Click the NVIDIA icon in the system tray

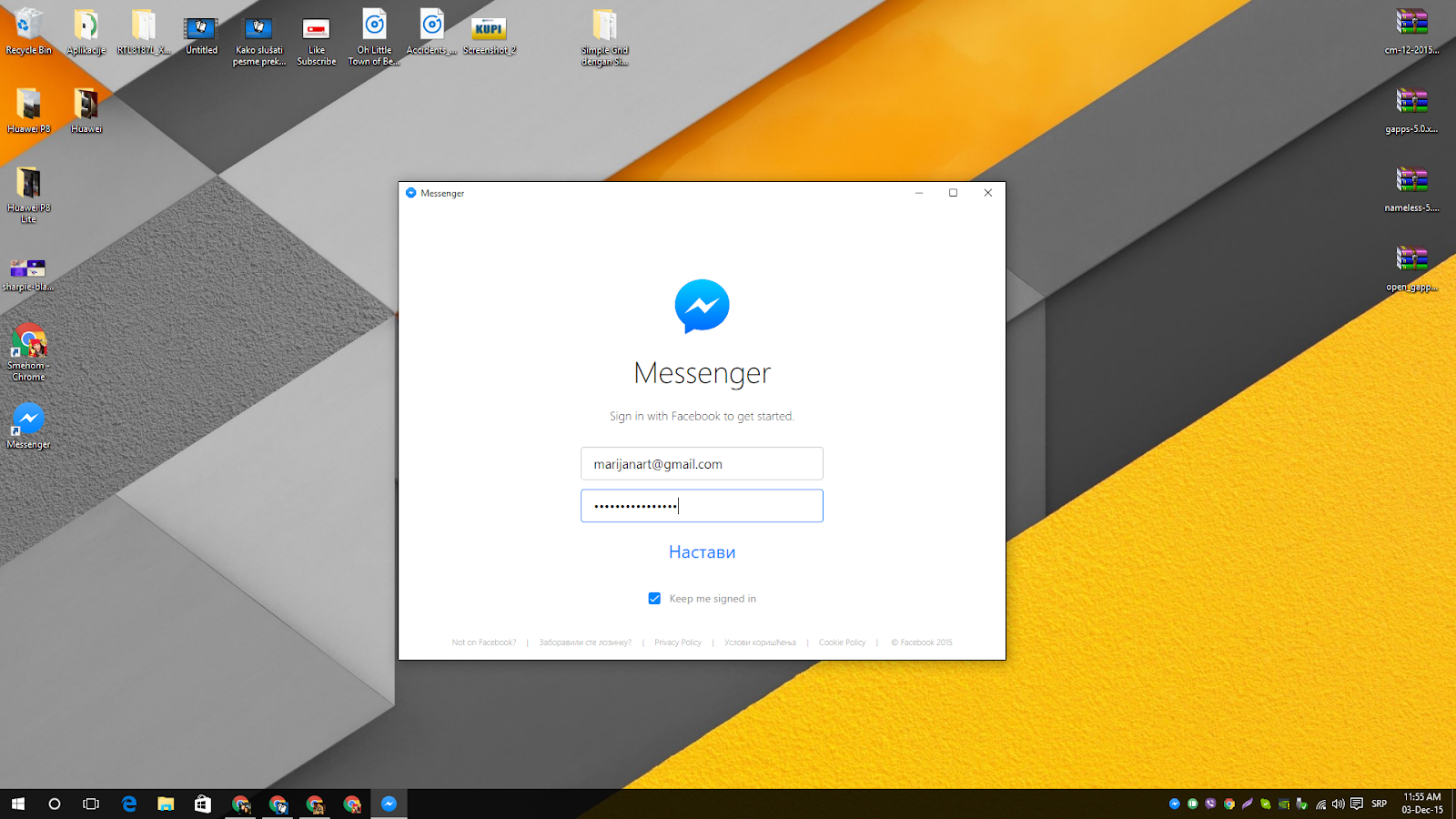pos(1284,804)
